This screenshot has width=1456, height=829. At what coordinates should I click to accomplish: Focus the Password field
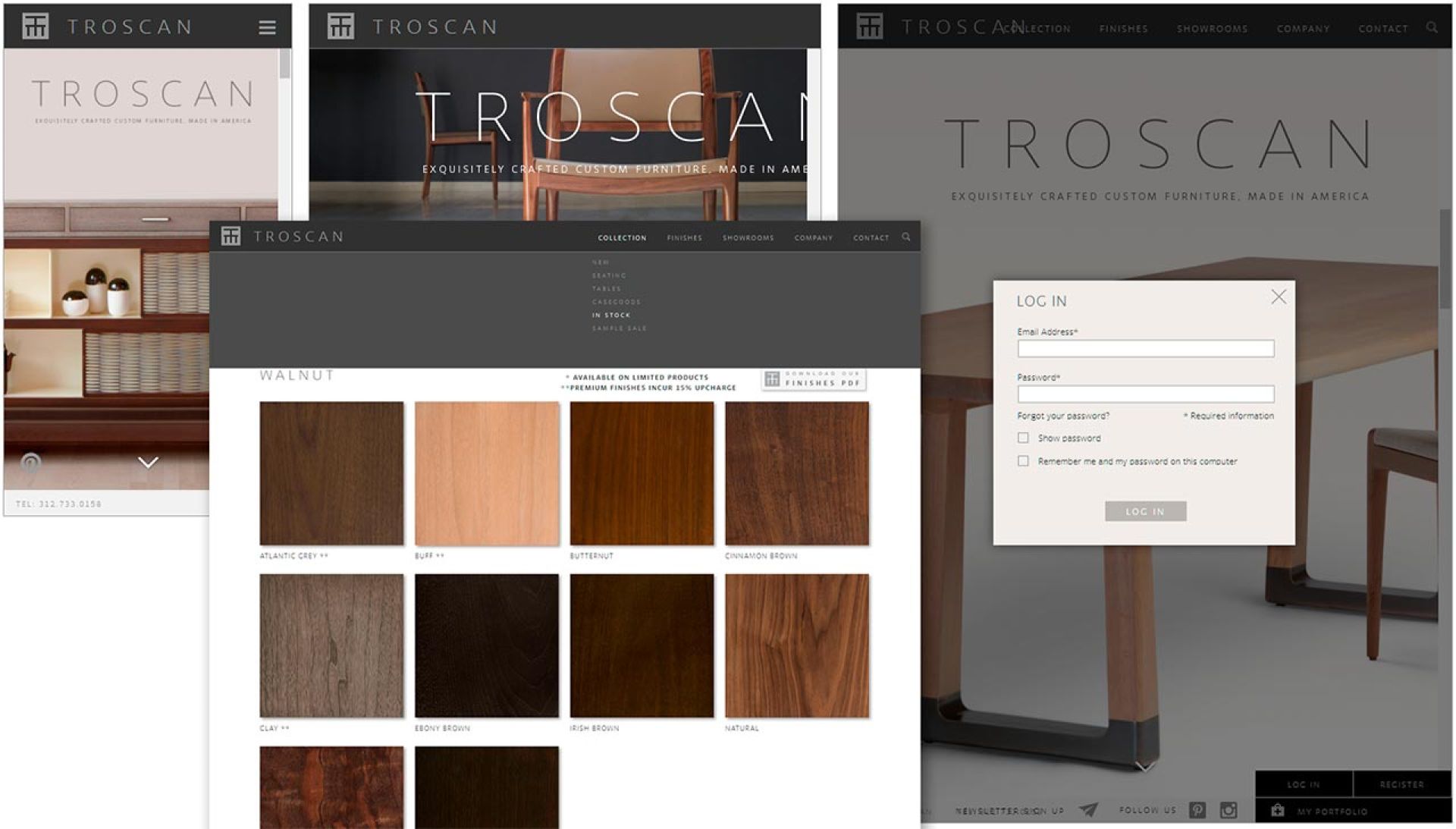(1145, 394)
